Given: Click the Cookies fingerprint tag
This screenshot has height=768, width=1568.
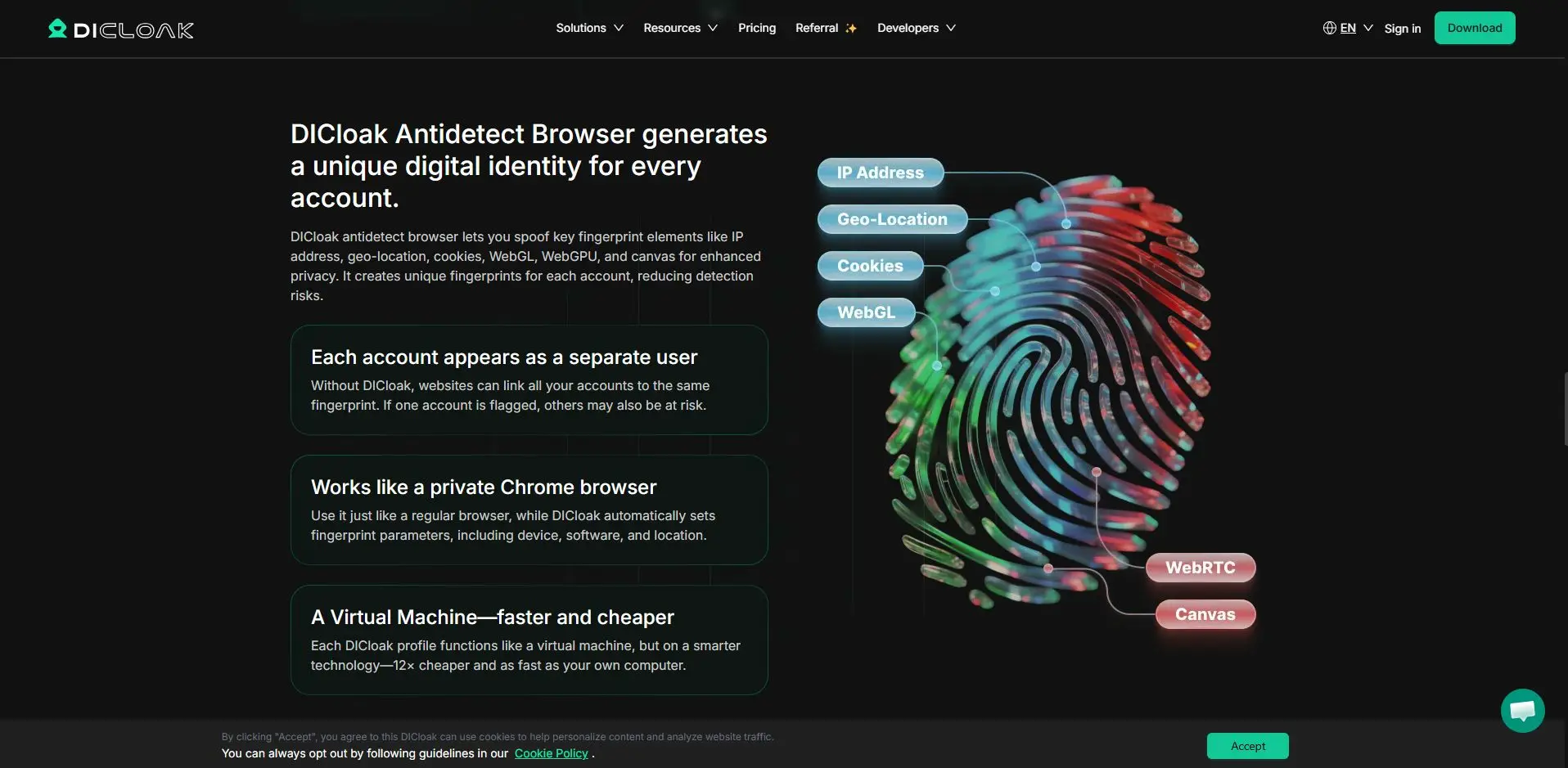Looking at the screenshot, I should (x=870, y=266).
